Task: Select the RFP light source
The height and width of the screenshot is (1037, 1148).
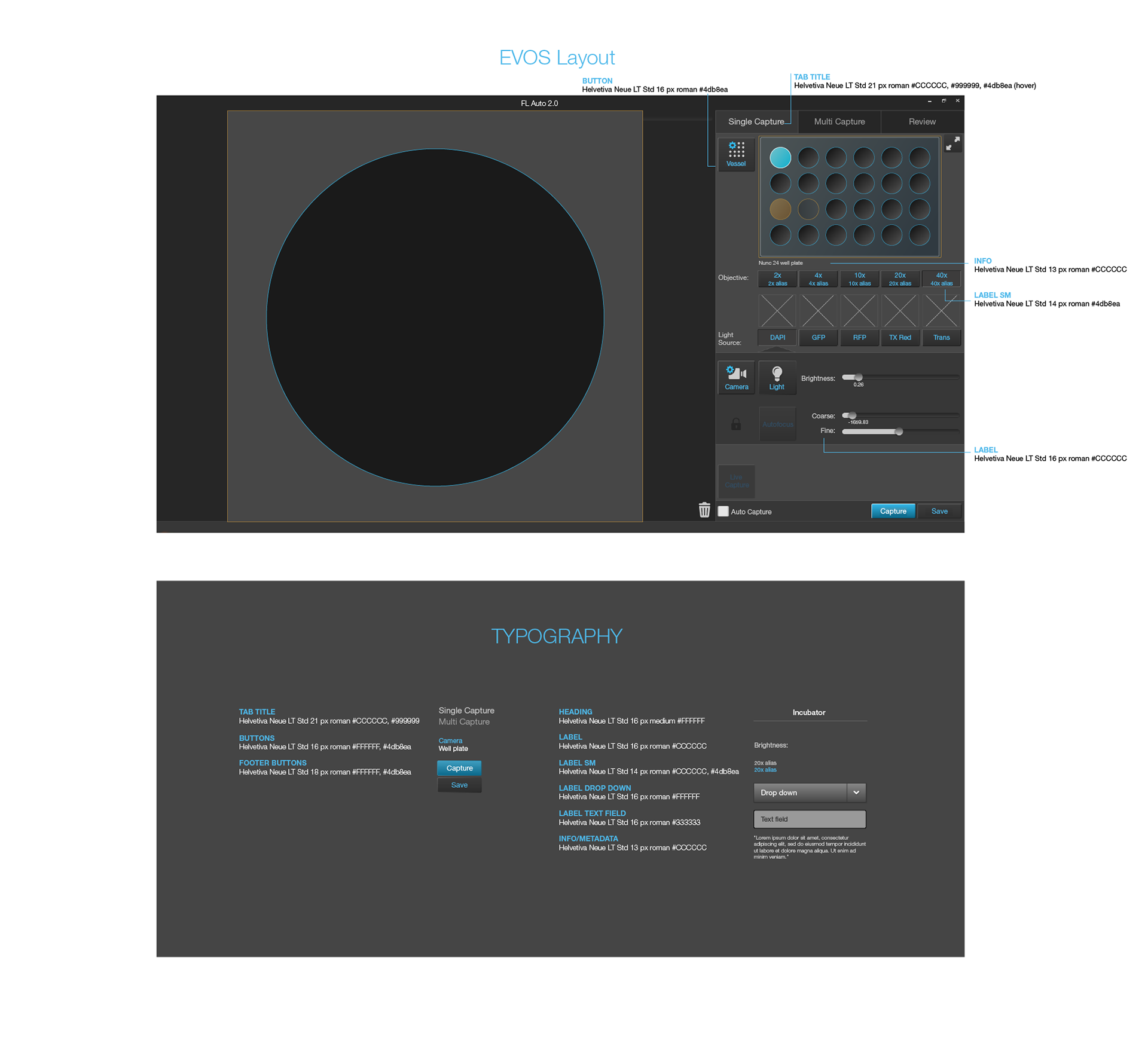Action: point(859,338)
